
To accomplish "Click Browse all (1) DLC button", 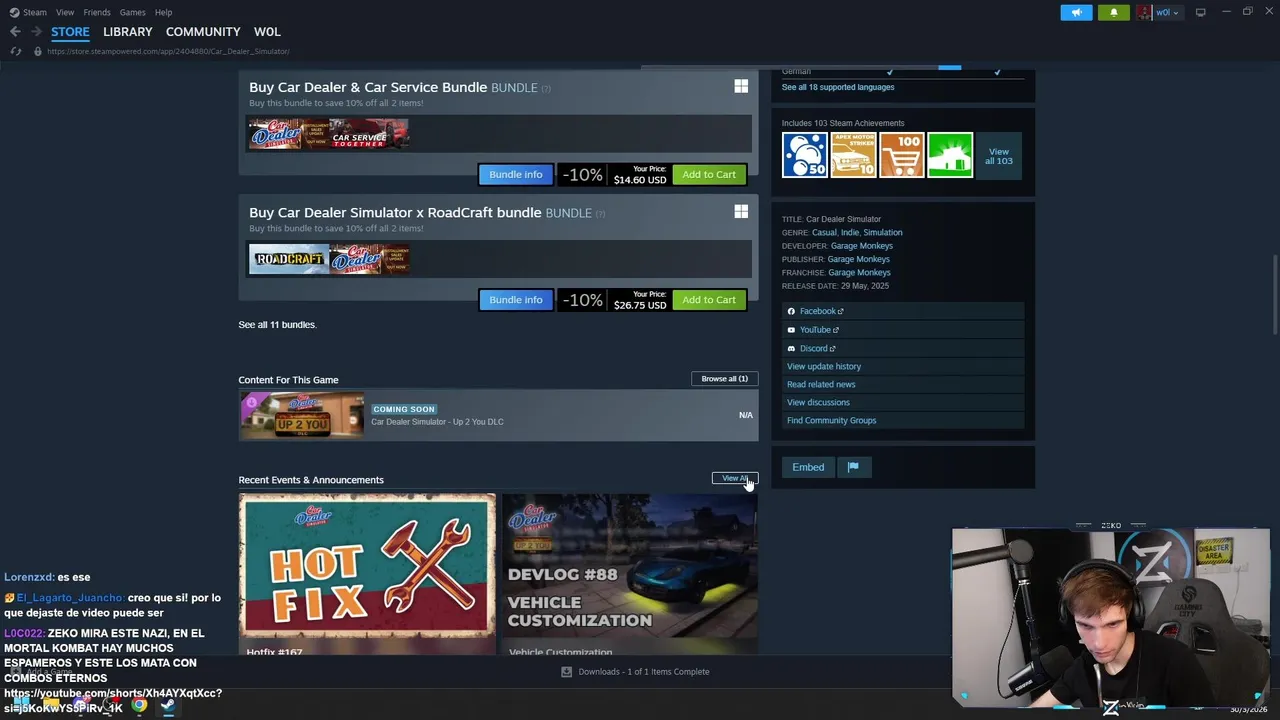I will click(x=724, y=379).
